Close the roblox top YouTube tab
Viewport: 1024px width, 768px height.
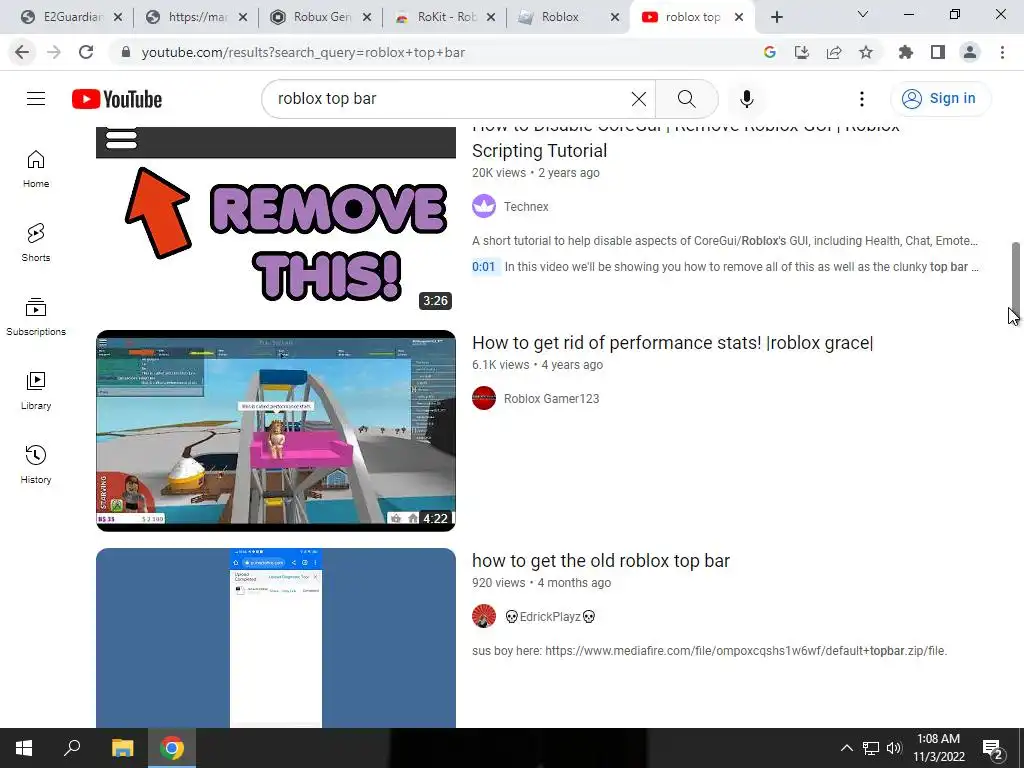[x=739, y=18]
